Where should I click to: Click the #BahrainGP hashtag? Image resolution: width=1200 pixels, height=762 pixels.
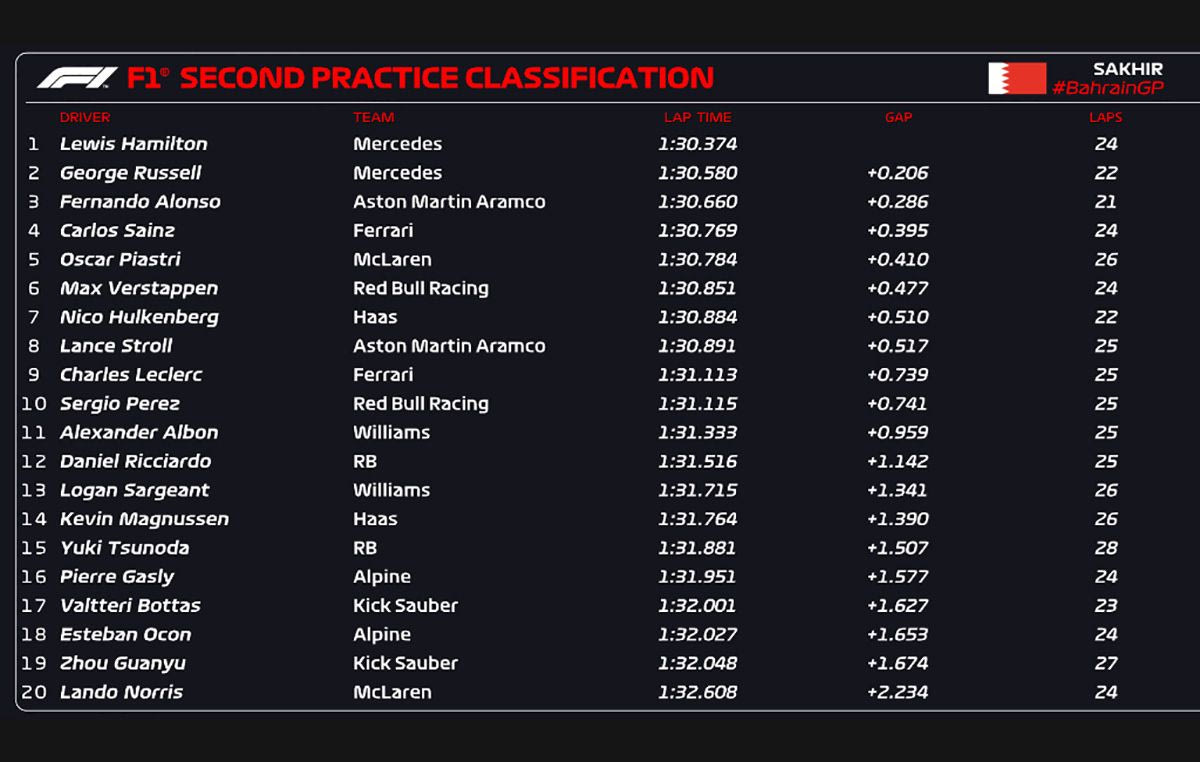pyautogui.click(x=1107, y=89)
